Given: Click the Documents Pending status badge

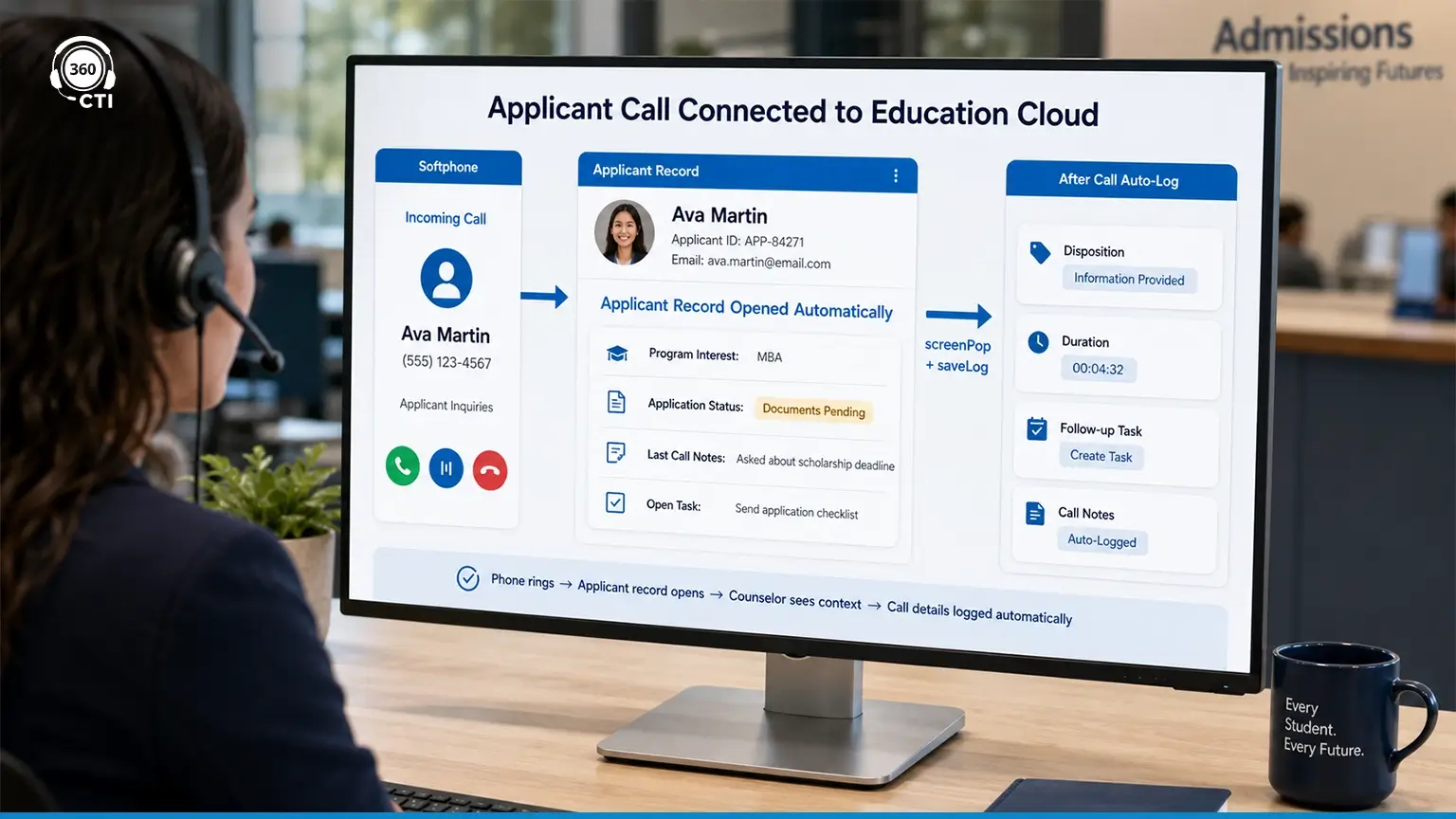Looking at the screenshot, I should coord(813,410).
